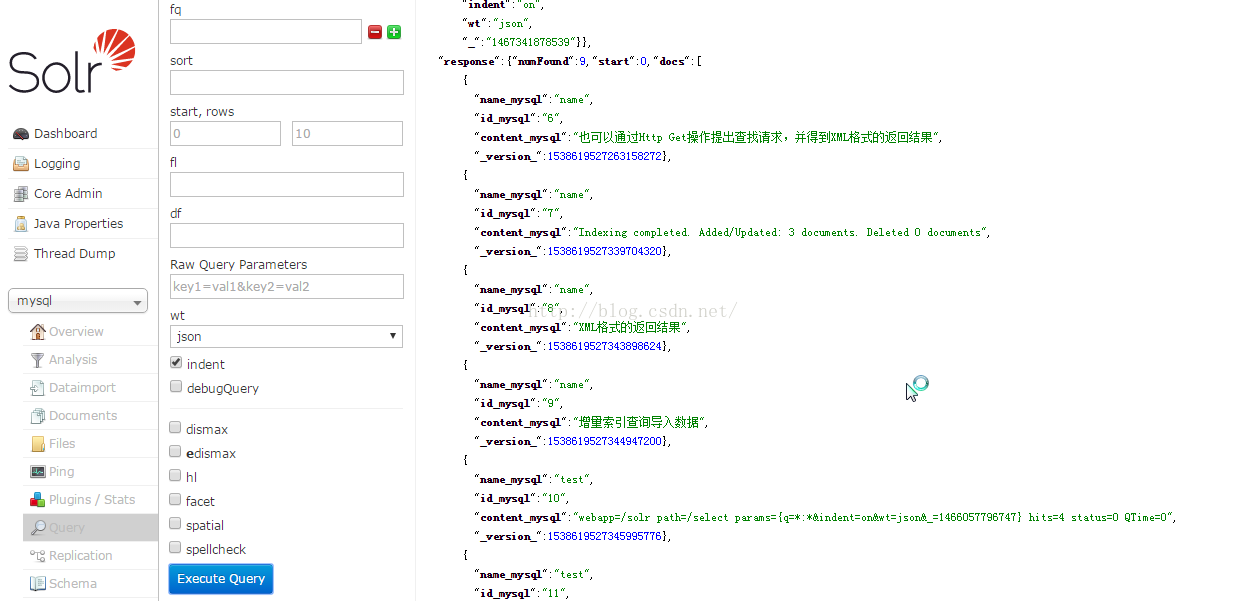The height and width of the screenshot is (601, 1246).
Task: Click the Core Admin icon
Action: [20, 194]
